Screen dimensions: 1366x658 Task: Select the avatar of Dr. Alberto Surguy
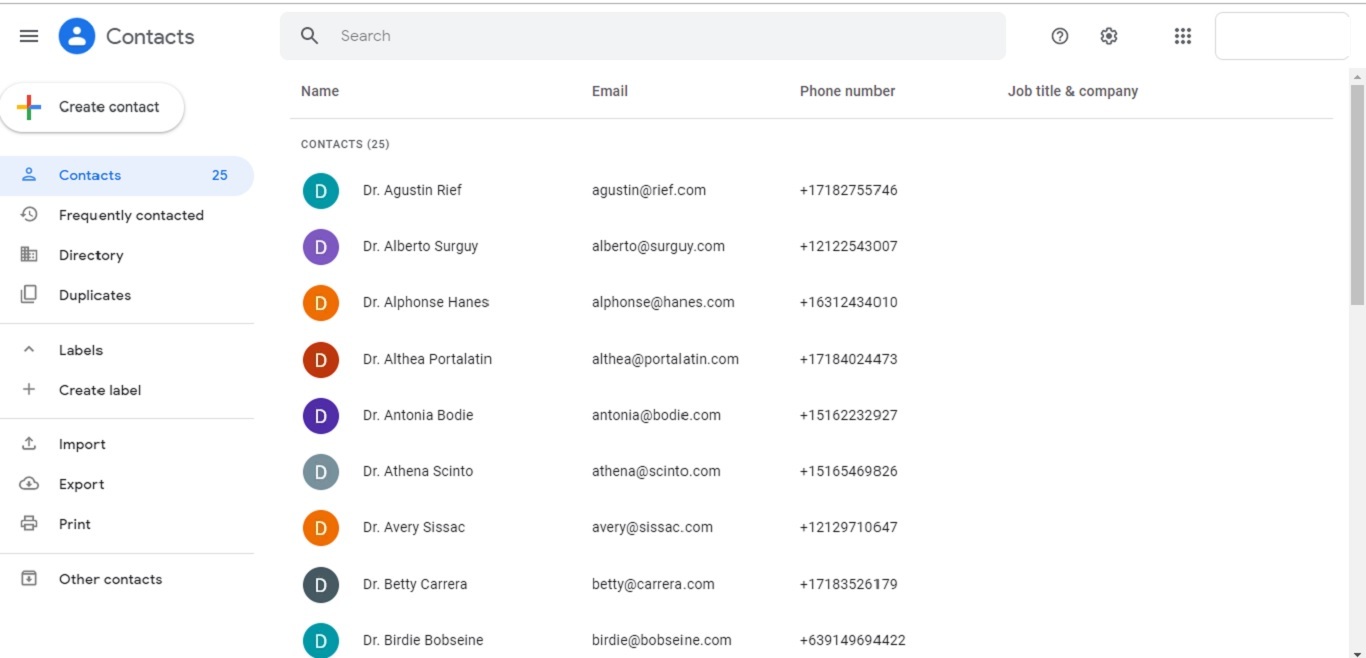321,246
